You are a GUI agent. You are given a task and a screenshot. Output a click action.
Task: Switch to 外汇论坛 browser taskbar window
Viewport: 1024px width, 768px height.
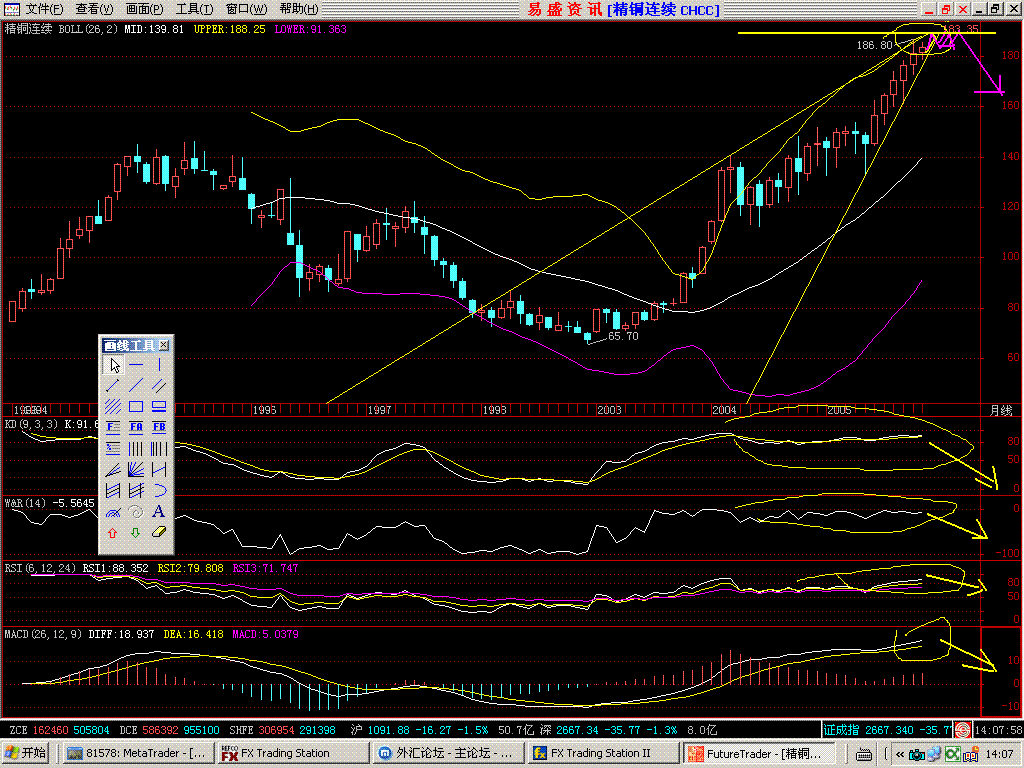[447, 753]
